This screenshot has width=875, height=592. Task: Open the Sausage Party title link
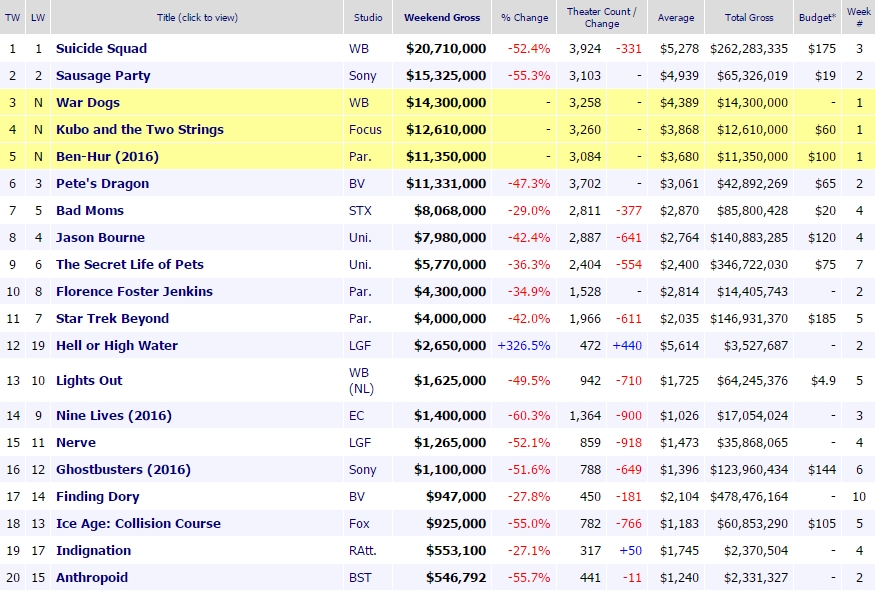pos(103,76)
